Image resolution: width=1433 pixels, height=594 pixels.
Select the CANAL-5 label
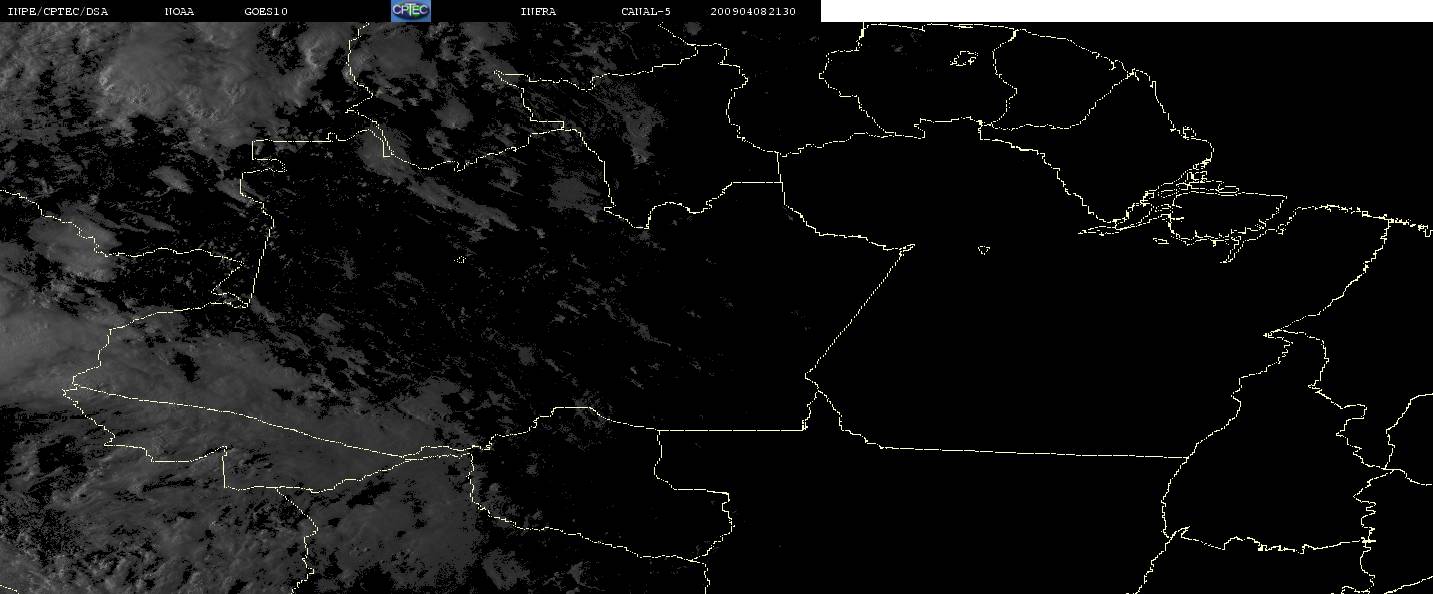coord(646,11)
